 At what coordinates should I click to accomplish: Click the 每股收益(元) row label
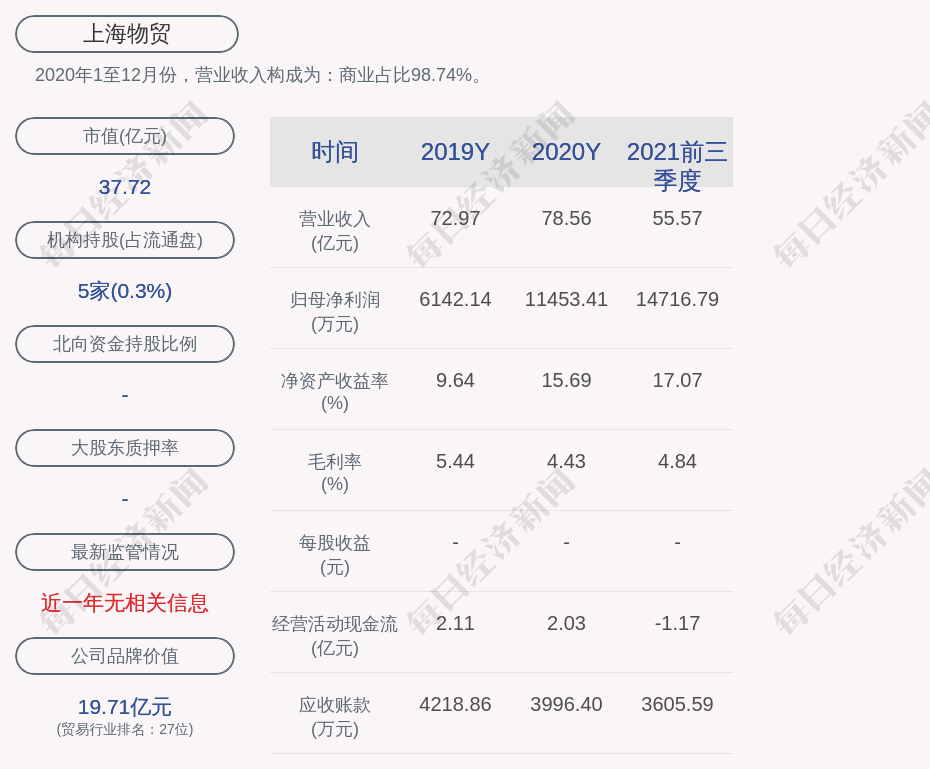pyautogui.click(x=335, y=555)
